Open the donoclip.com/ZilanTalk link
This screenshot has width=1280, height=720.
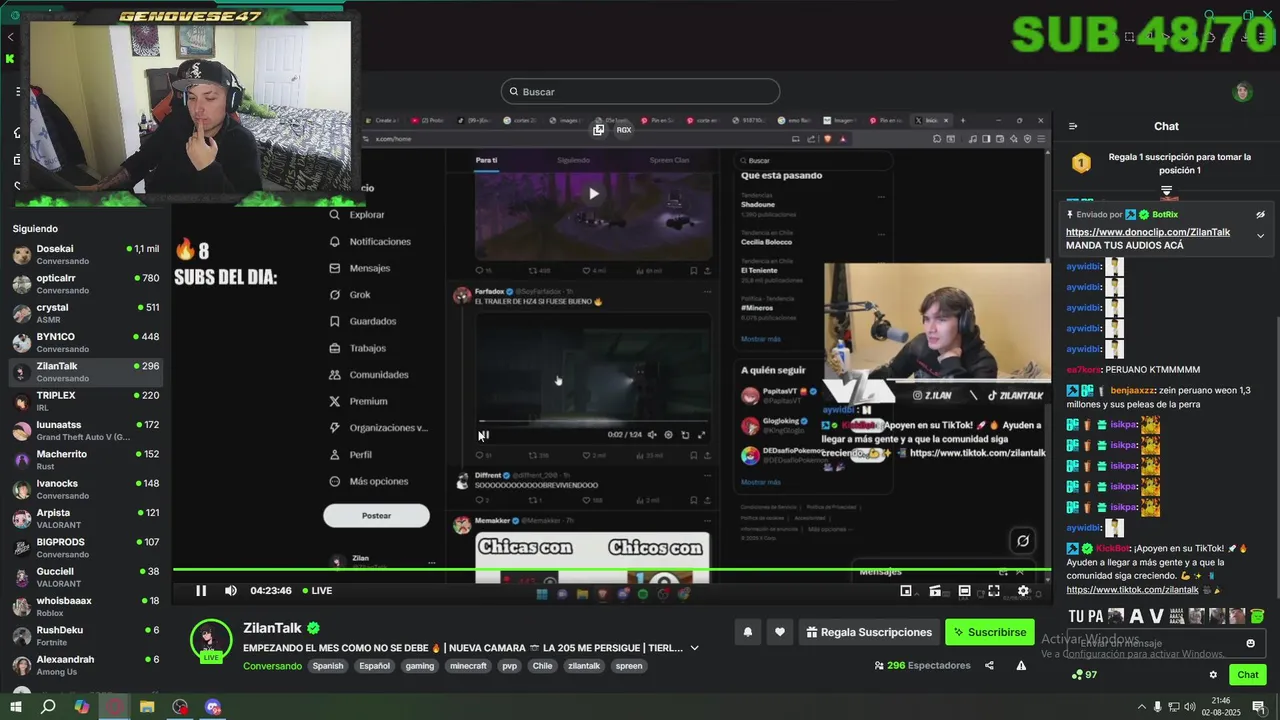coord(1148,232)
